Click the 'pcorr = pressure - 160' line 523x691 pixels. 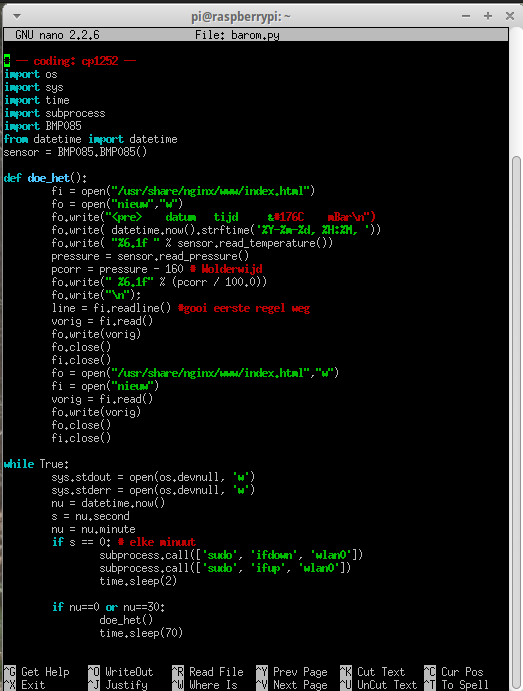click(x=117, y=269)
